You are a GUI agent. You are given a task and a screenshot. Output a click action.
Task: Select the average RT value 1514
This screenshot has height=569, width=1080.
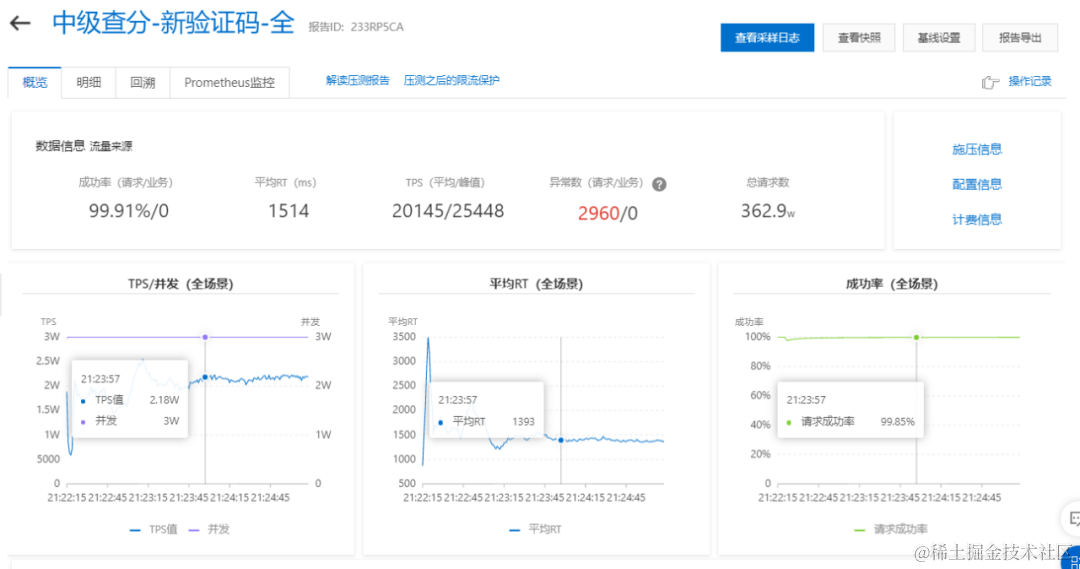[288, 211]
